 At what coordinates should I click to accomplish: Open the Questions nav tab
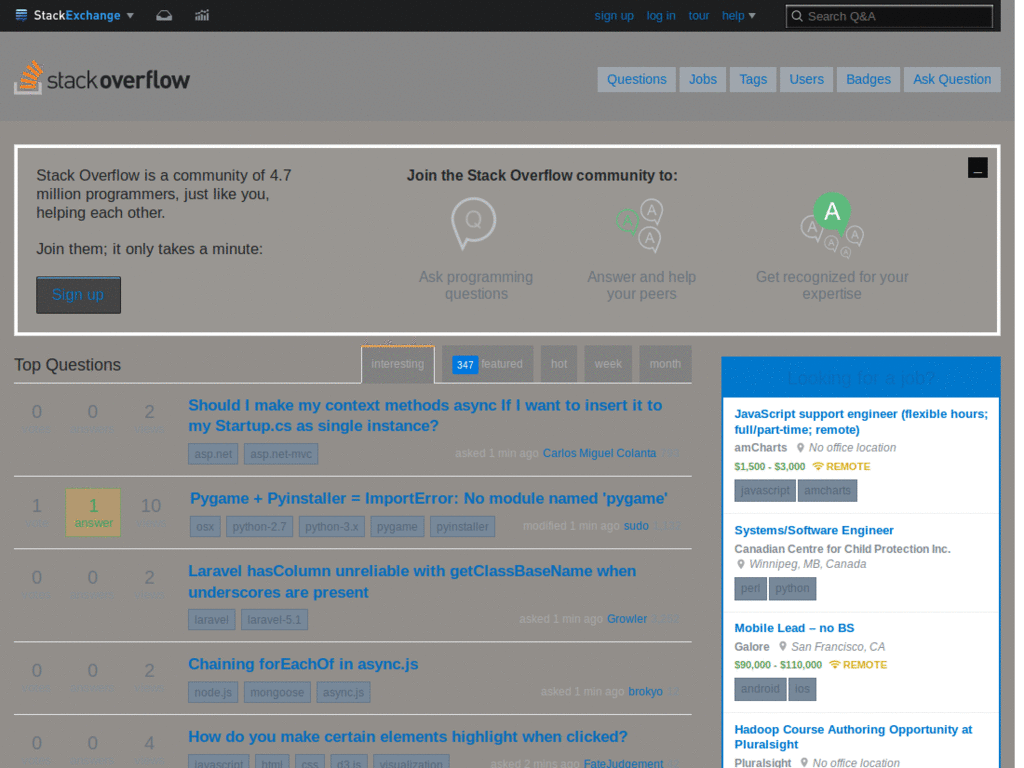coord(636,79)
